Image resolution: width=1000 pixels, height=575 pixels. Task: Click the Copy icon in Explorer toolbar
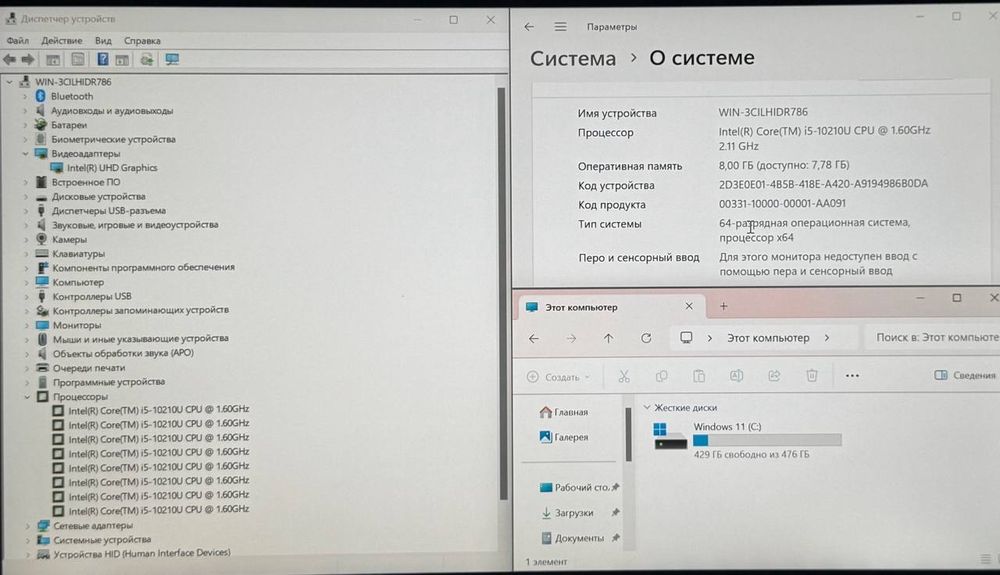(x=661, y=376)
